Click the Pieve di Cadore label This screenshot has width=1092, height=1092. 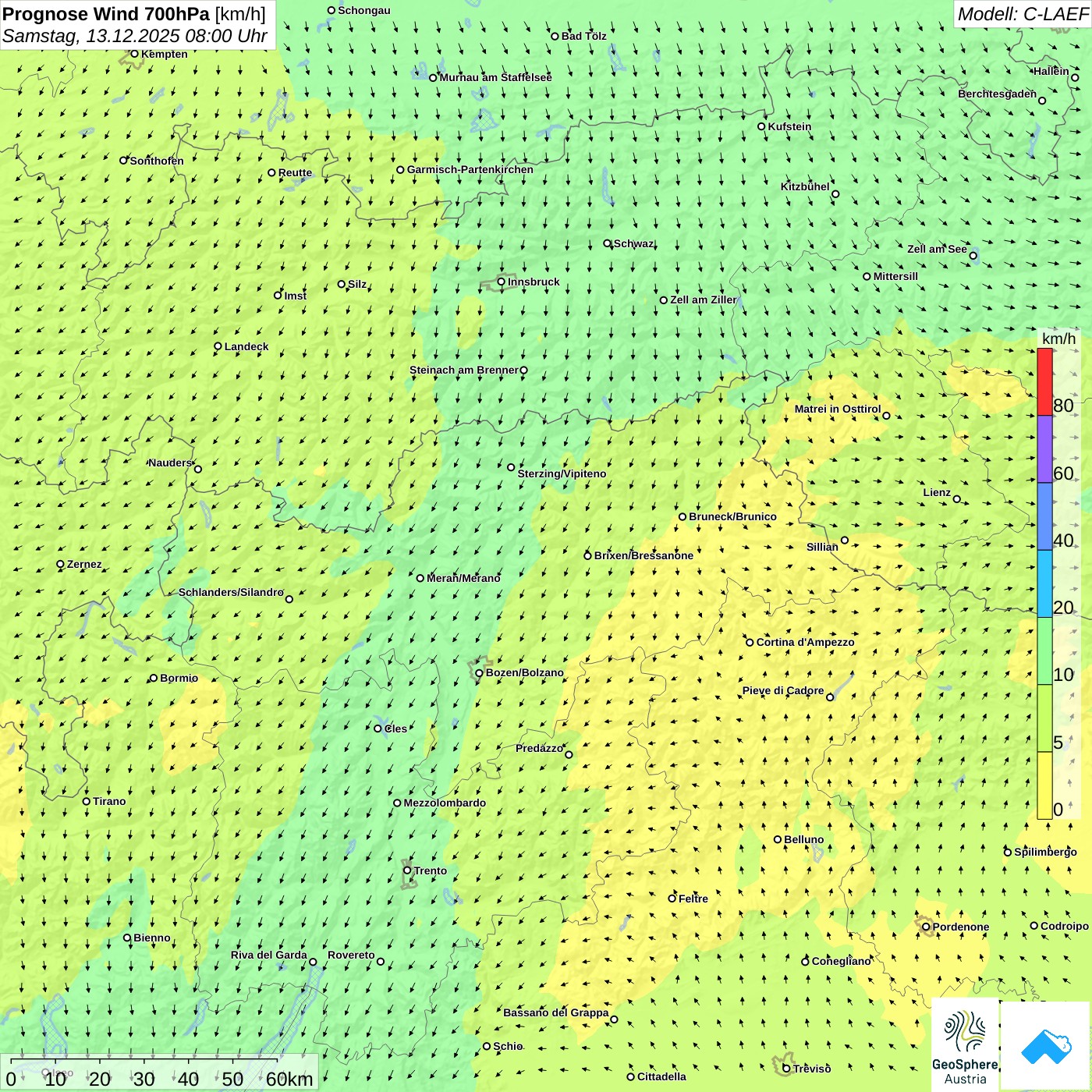click(x=783, y=690)
